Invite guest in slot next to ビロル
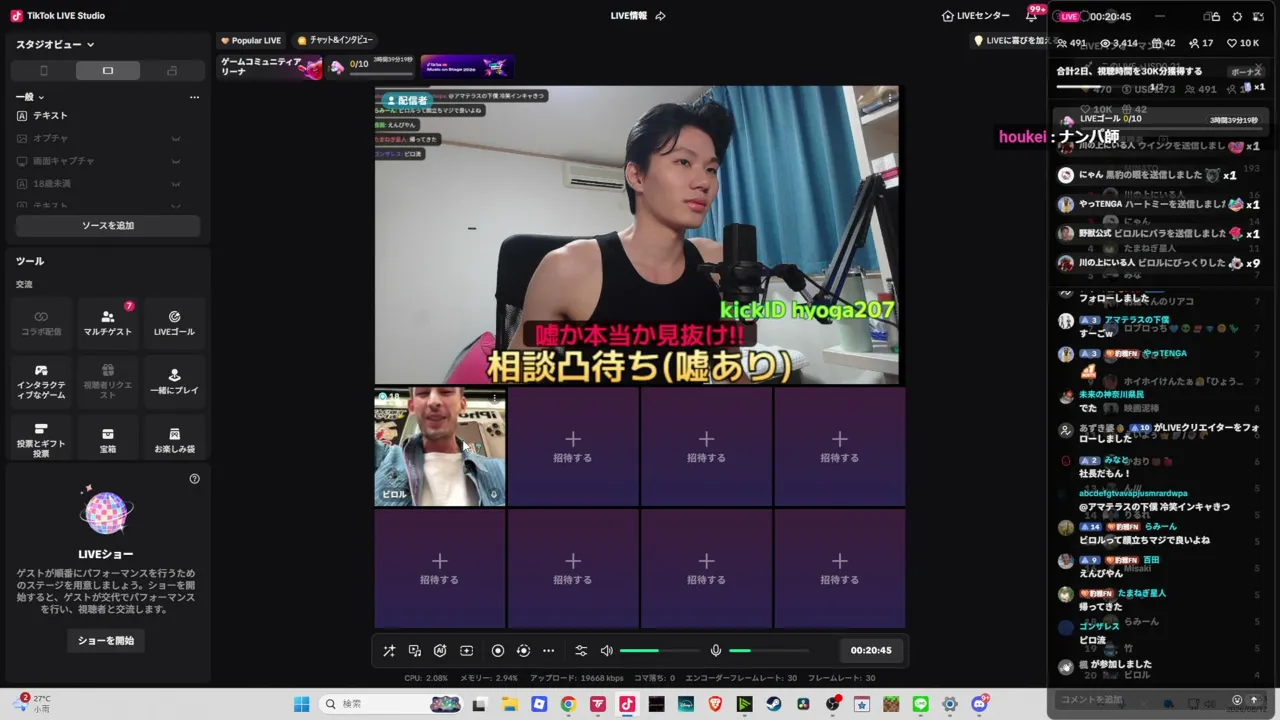The image size is (1280, 720). pos(573,447)
